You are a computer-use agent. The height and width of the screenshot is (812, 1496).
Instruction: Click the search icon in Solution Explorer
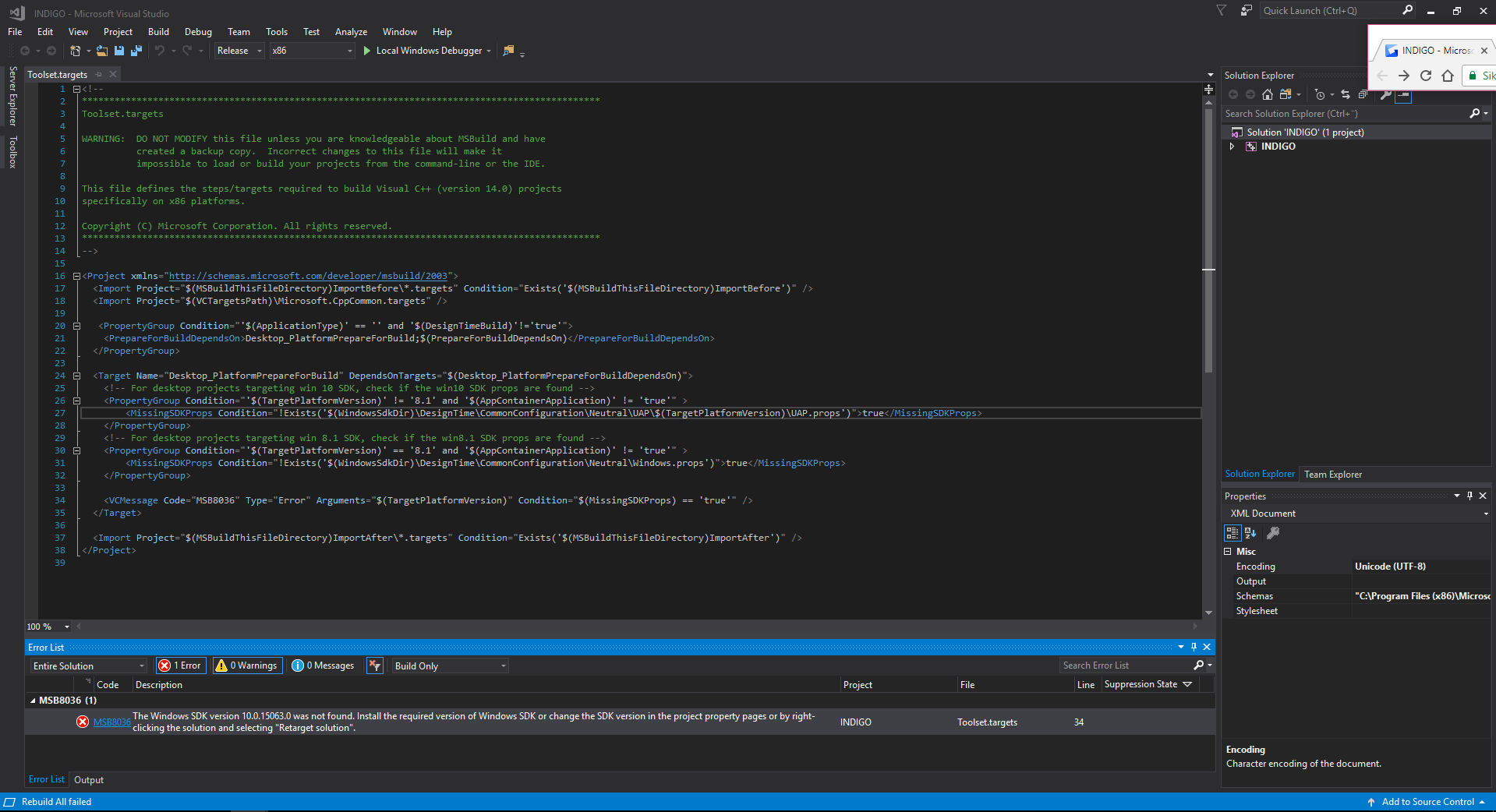coord(1475,114)
